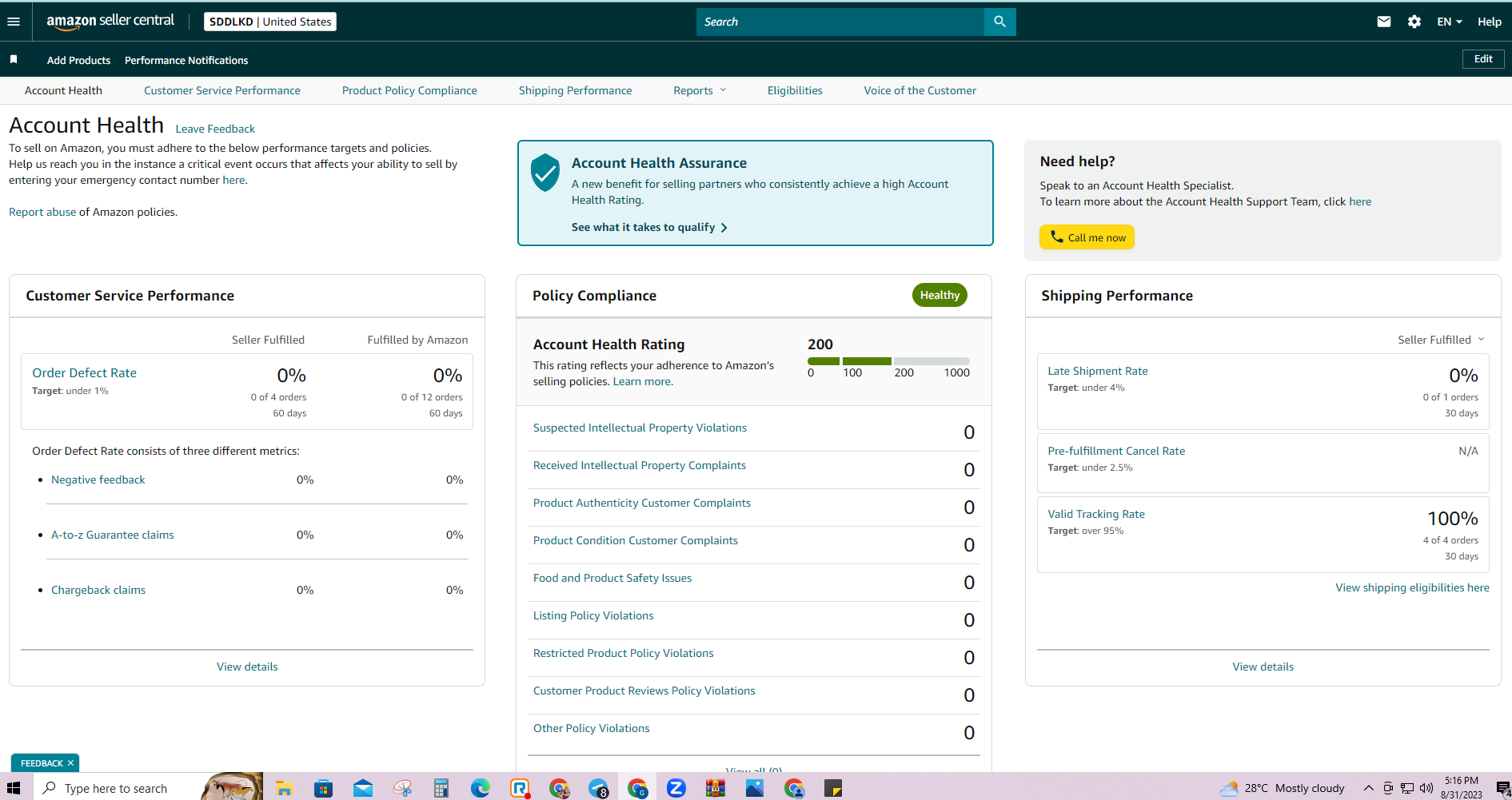
Task: Open the Photos app from the taskbar
Action: [755, 788]
